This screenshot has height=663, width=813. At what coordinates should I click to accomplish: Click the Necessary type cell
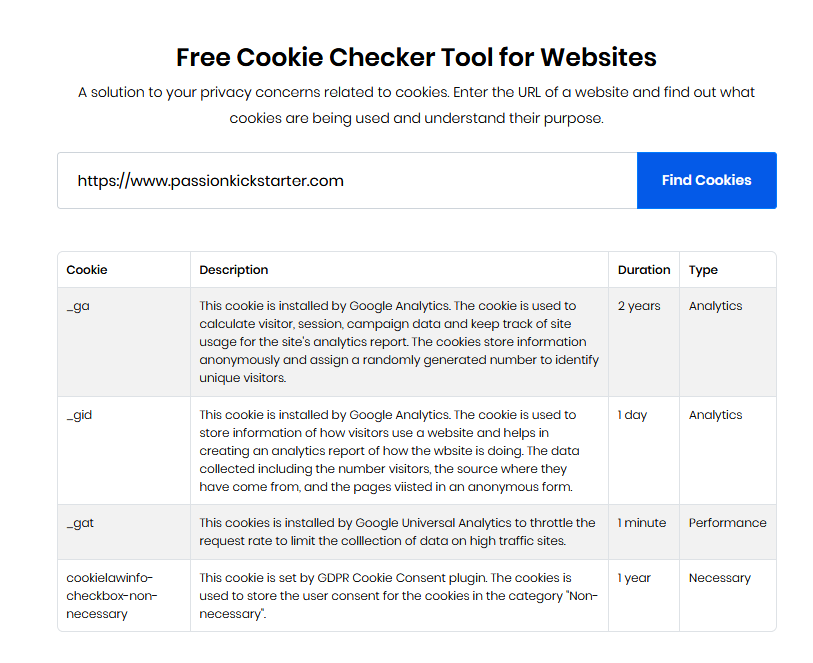(728, 595)
